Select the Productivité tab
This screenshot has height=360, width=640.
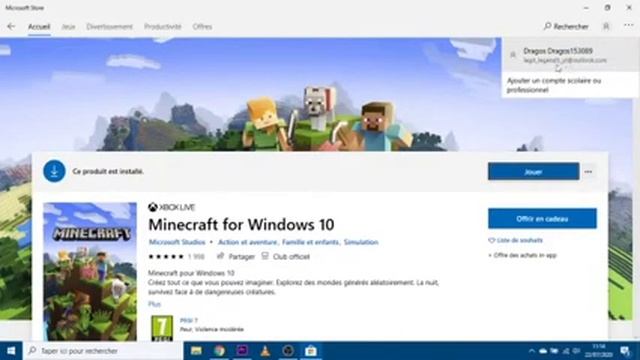pos(162,27)
